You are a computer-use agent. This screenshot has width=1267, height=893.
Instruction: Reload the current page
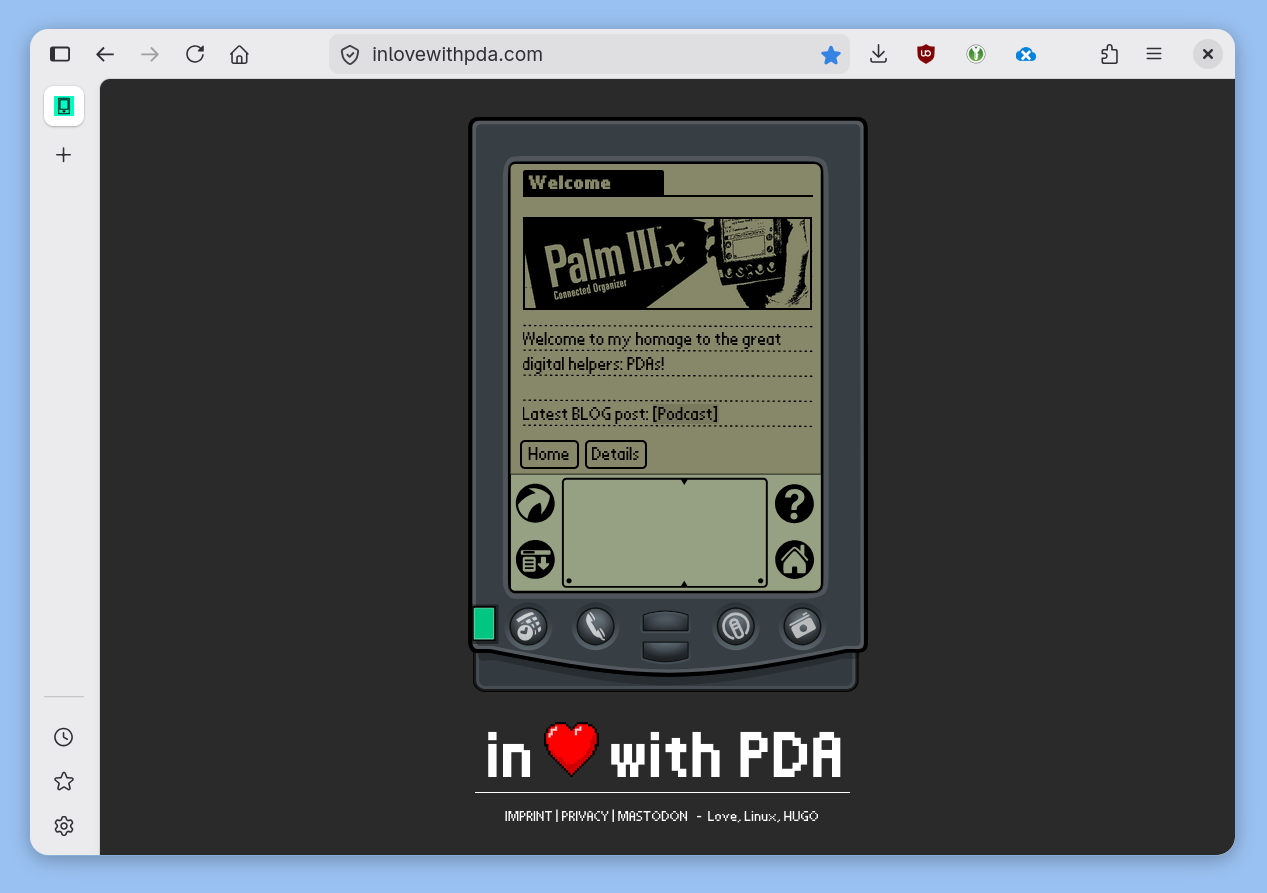[x=195, y=54]
